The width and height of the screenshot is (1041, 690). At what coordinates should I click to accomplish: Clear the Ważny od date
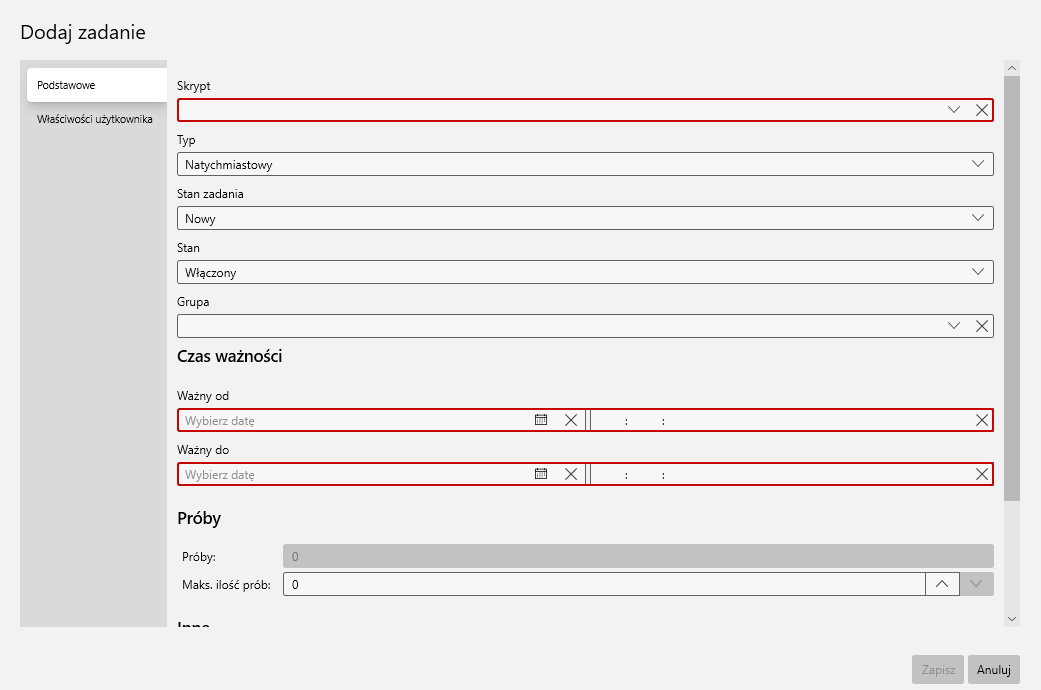571,420
